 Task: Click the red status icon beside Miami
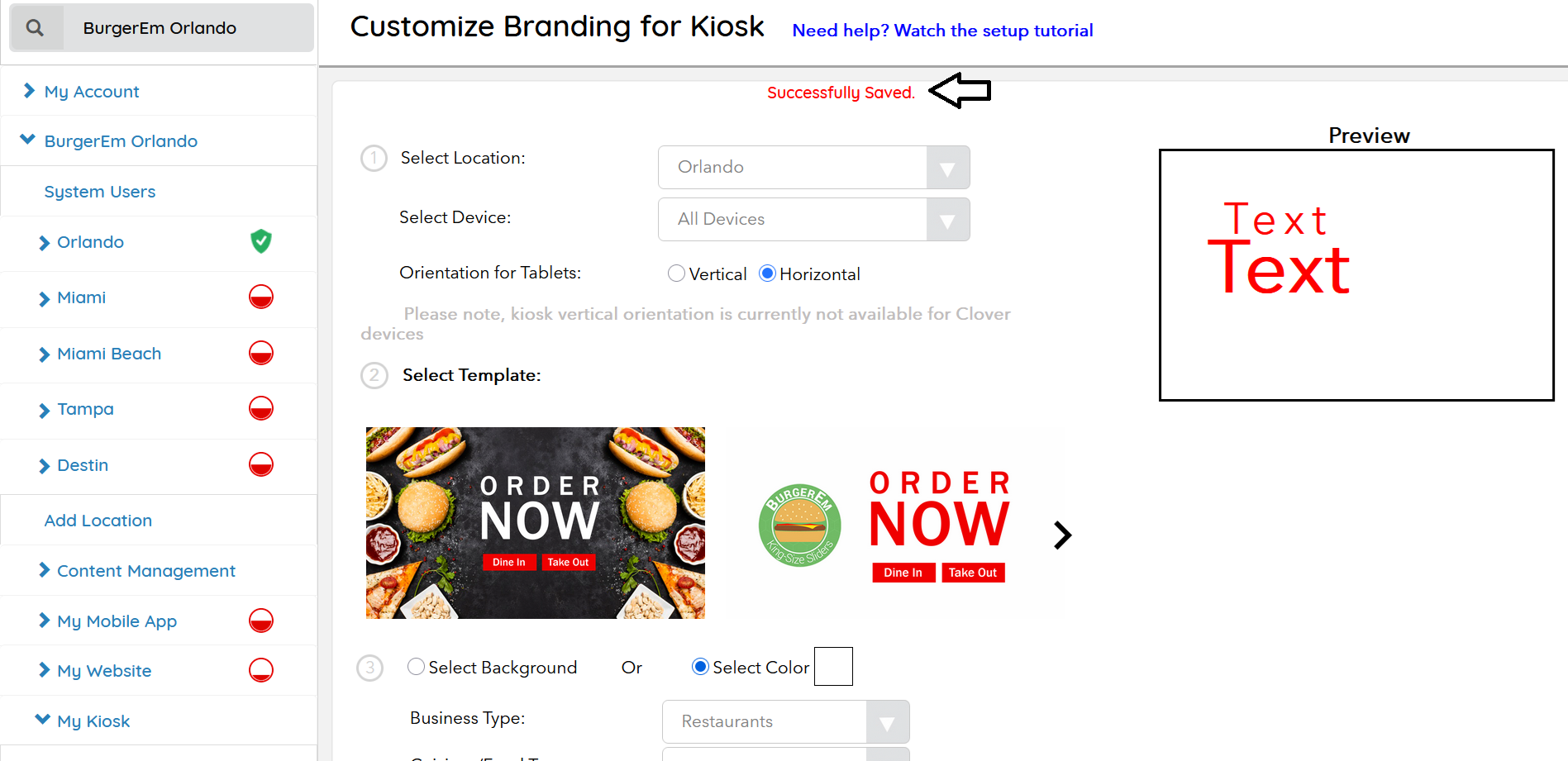[x=261, y=297]
